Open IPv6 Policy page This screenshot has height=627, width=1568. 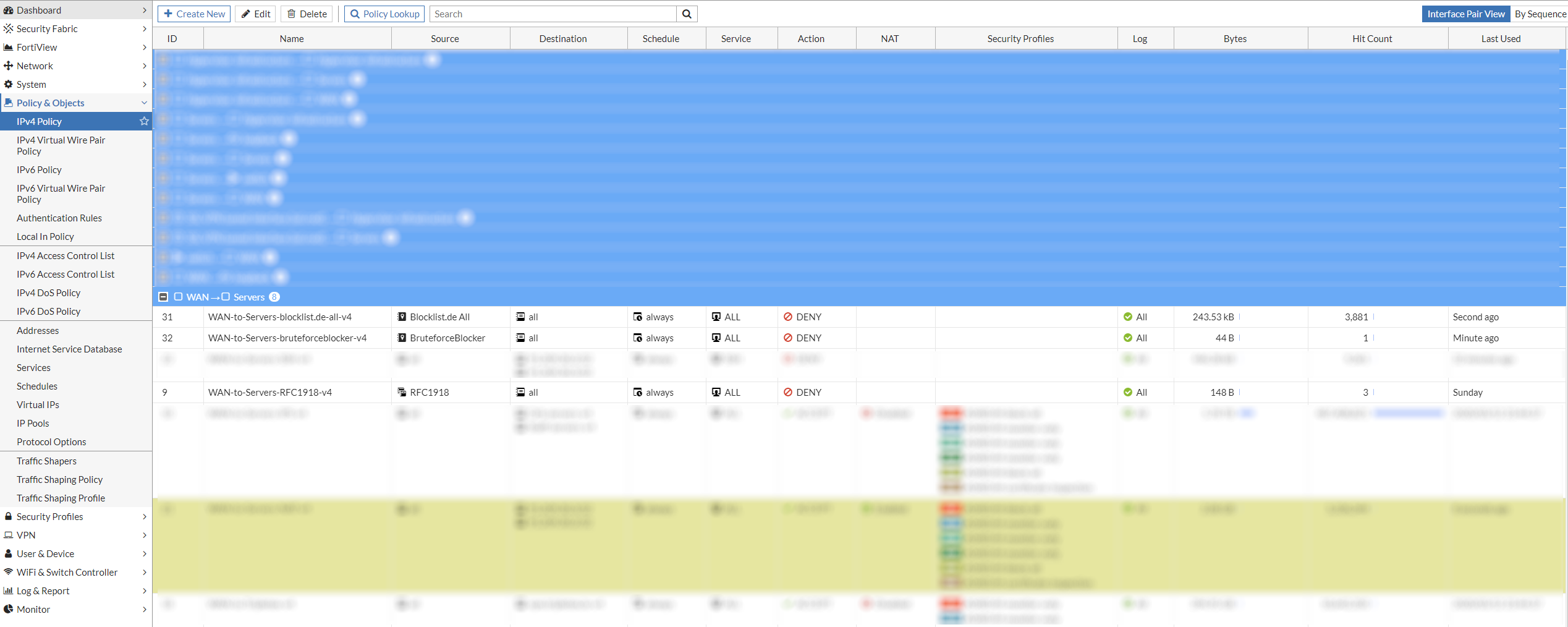click(x=39, y=170)
